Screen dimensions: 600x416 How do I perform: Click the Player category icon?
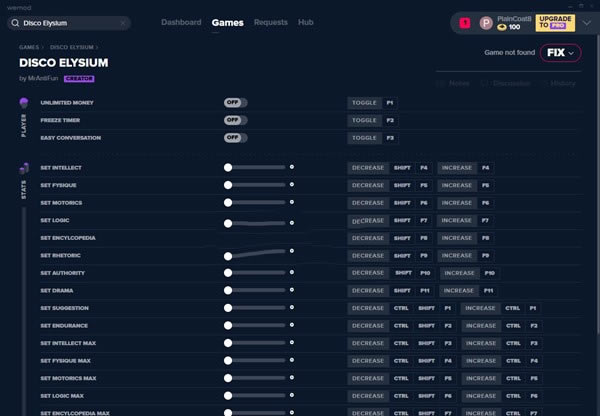tap(23, 103)
